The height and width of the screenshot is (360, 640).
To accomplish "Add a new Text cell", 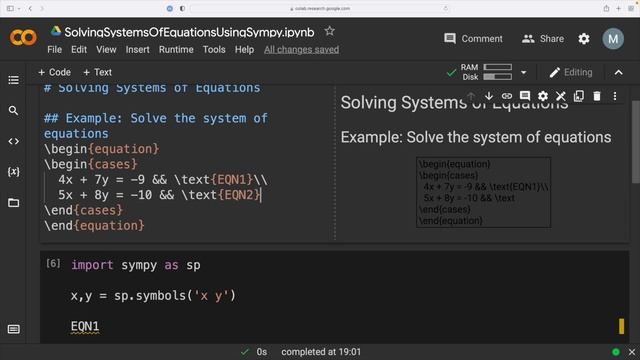I will point(97,72).
